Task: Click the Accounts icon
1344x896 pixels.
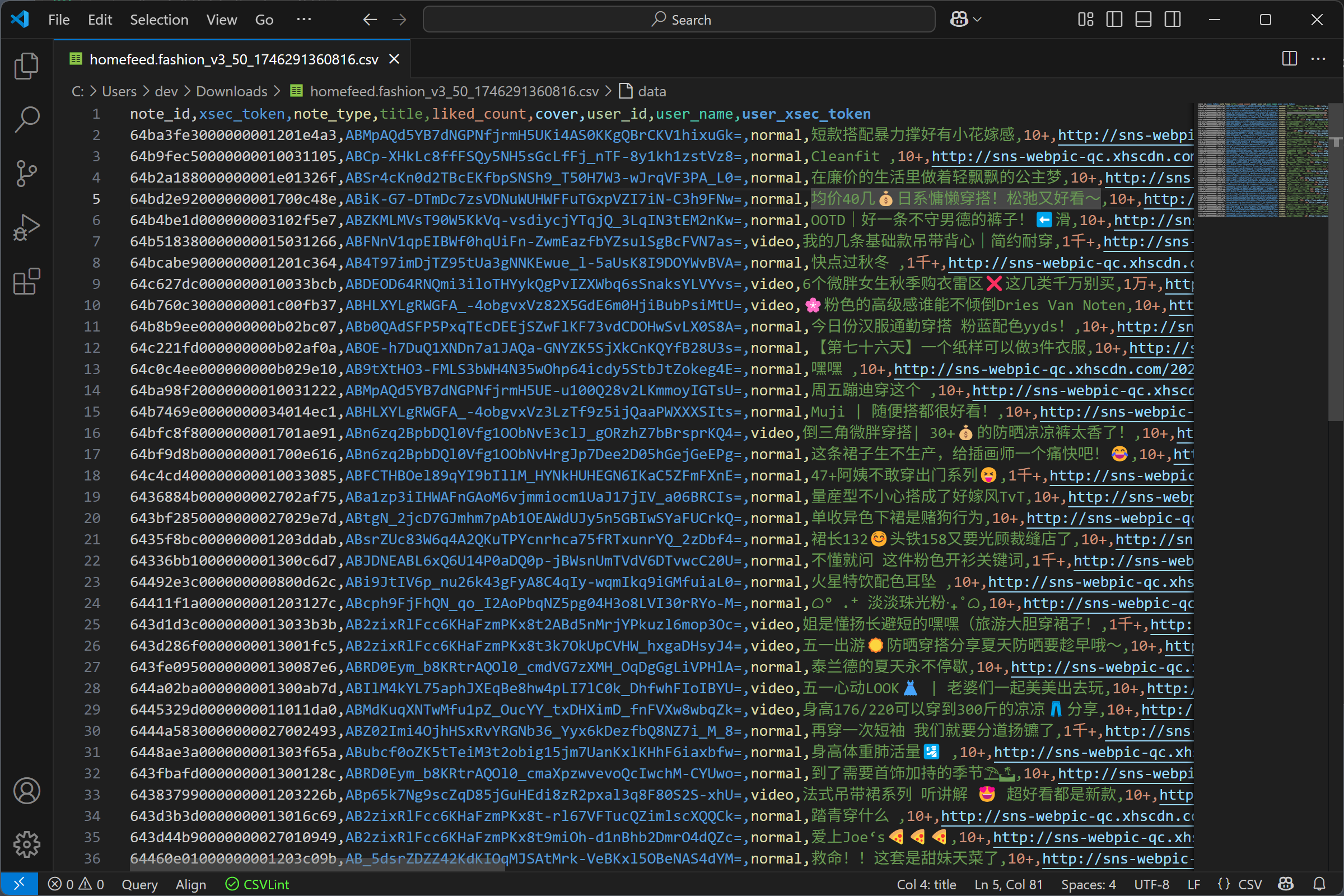Action: (26, 791)
